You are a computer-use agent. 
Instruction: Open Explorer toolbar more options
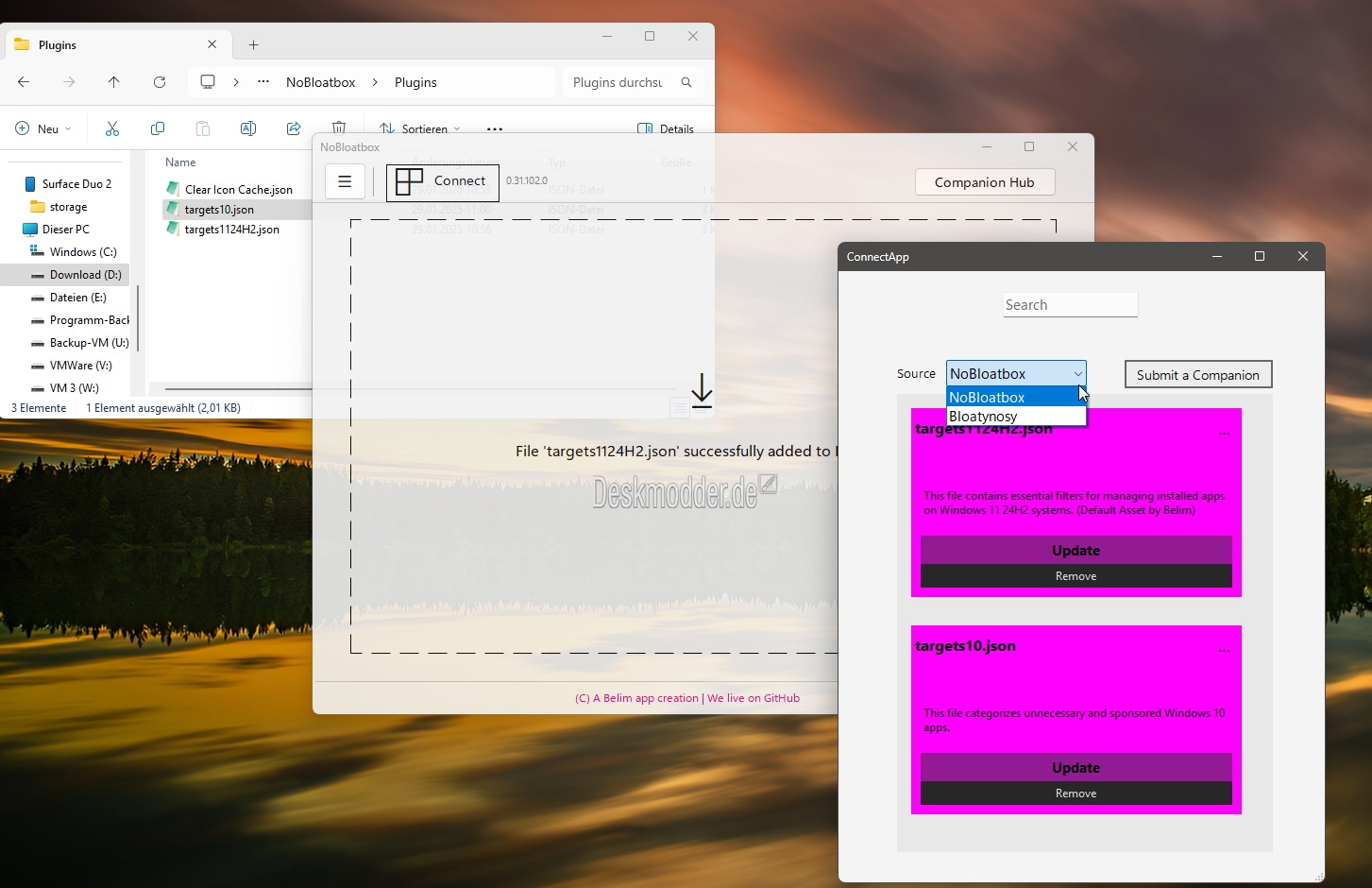(x=495, y=128)
